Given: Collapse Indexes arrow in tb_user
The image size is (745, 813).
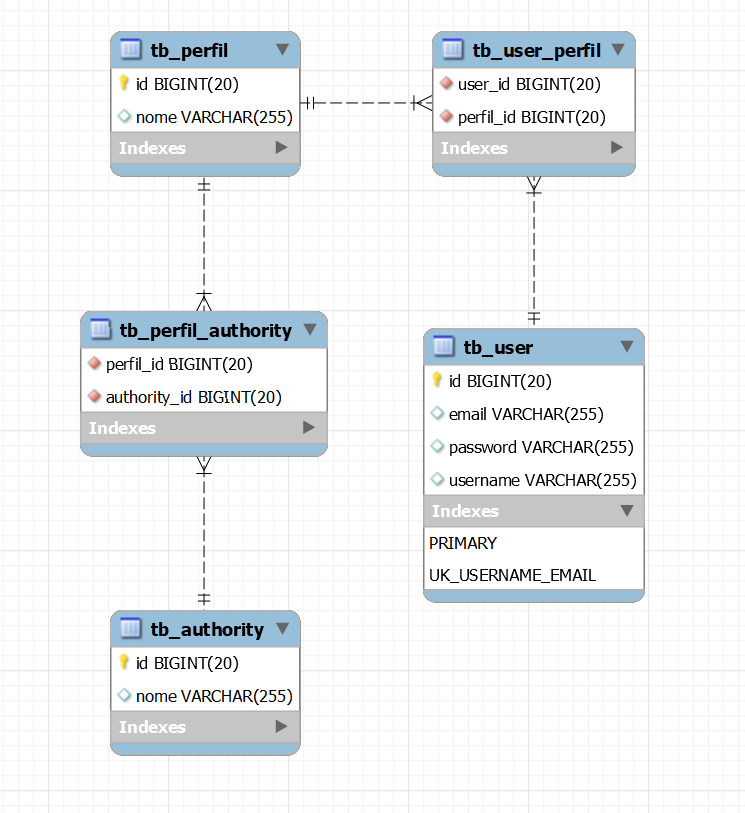Looking at the screenshot, I should tap(627, 511).
